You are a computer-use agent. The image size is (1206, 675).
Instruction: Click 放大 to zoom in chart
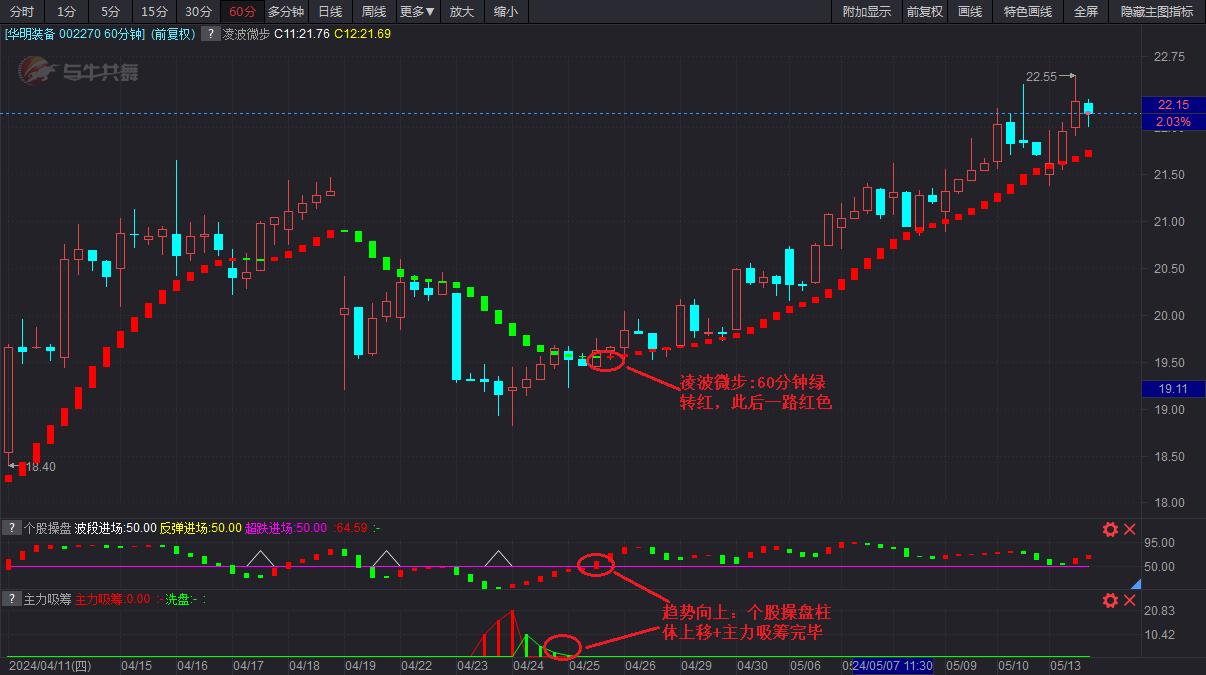(x=462, y=12)
